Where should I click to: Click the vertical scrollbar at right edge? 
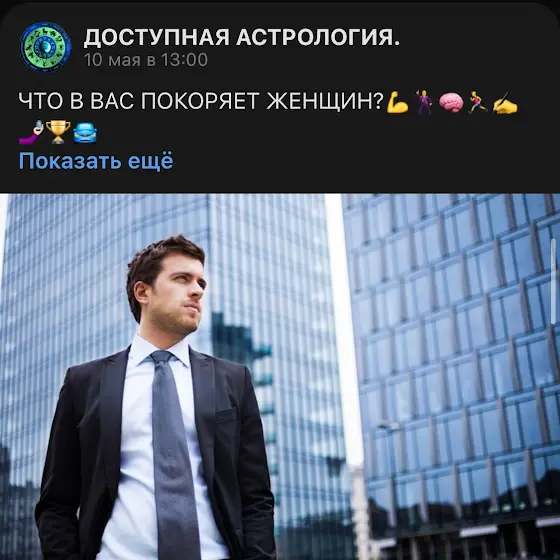tap(554, 282)
